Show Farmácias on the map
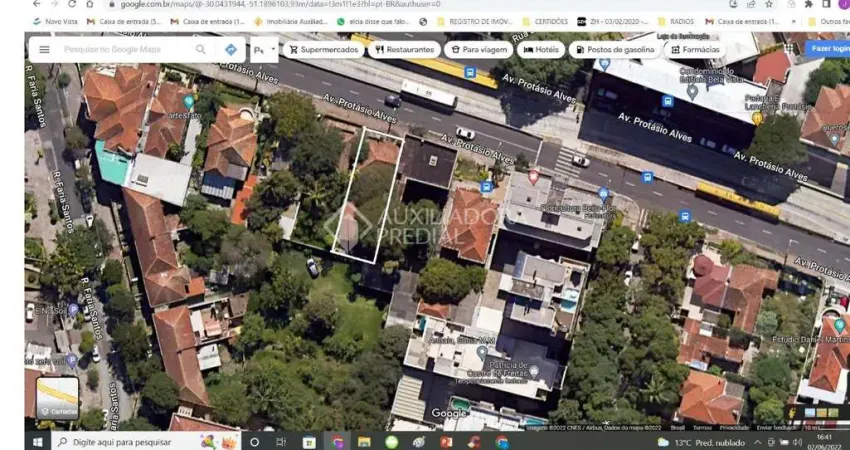Image resolution: width=850 pixels, height=450 pixels. [x=695, y=49]
